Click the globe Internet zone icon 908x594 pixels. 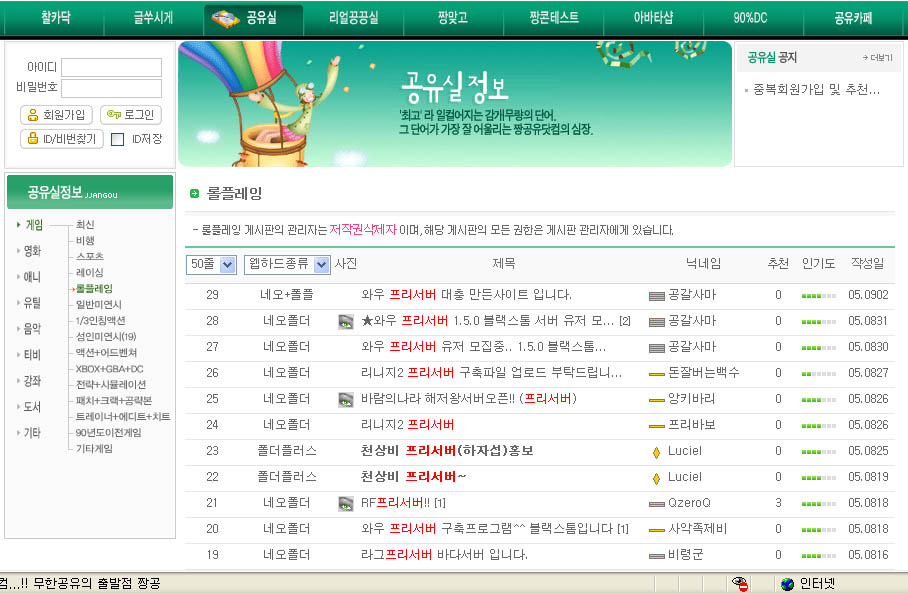788,584
